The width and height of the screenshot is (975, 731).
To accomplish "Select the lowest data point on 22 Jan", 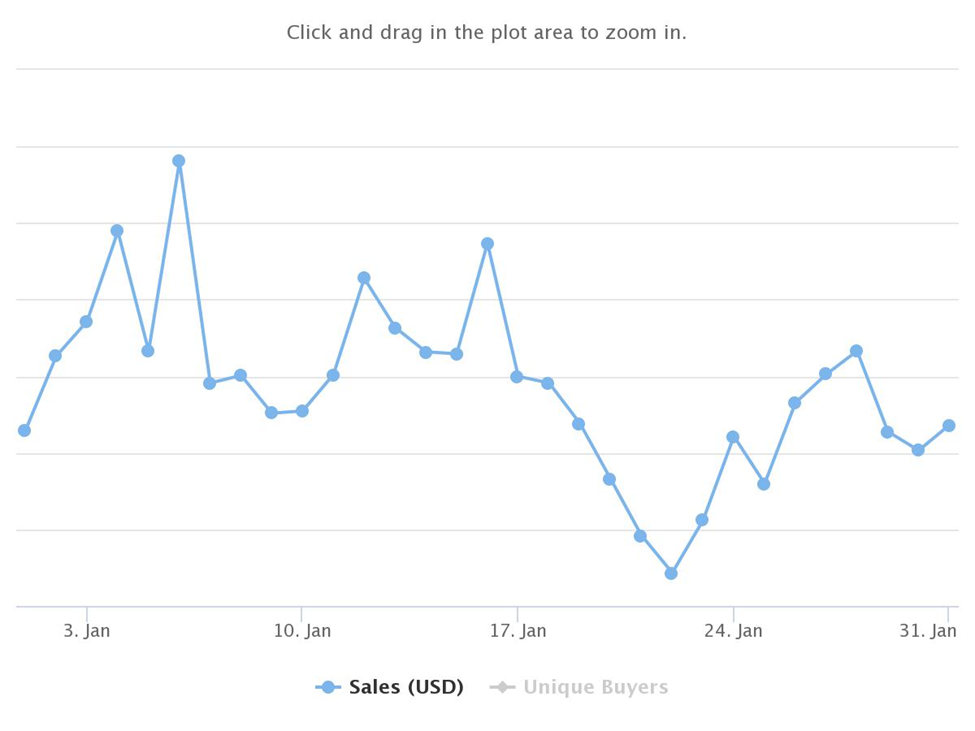I will coord(671,574).
